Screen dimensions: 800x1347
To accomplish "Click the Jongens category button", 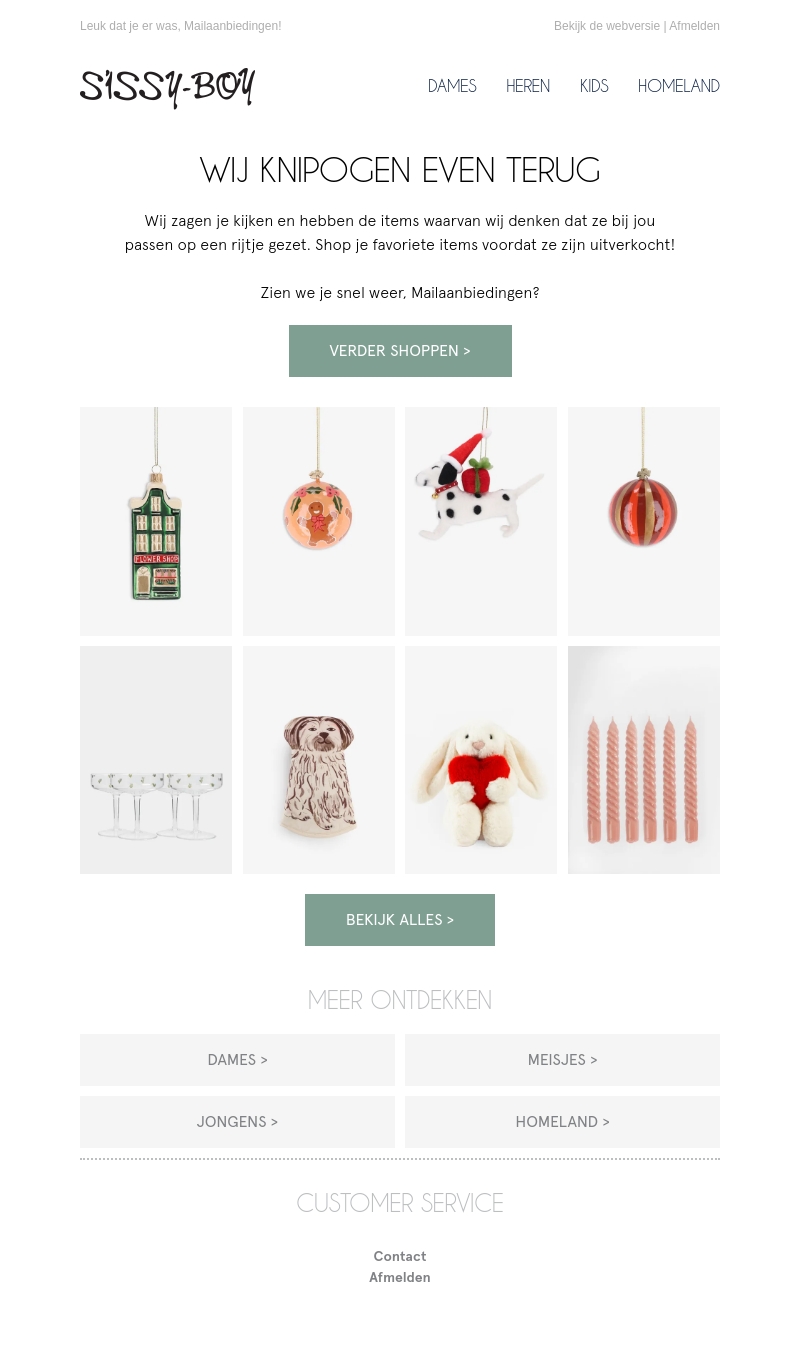I will [237, 1122].
